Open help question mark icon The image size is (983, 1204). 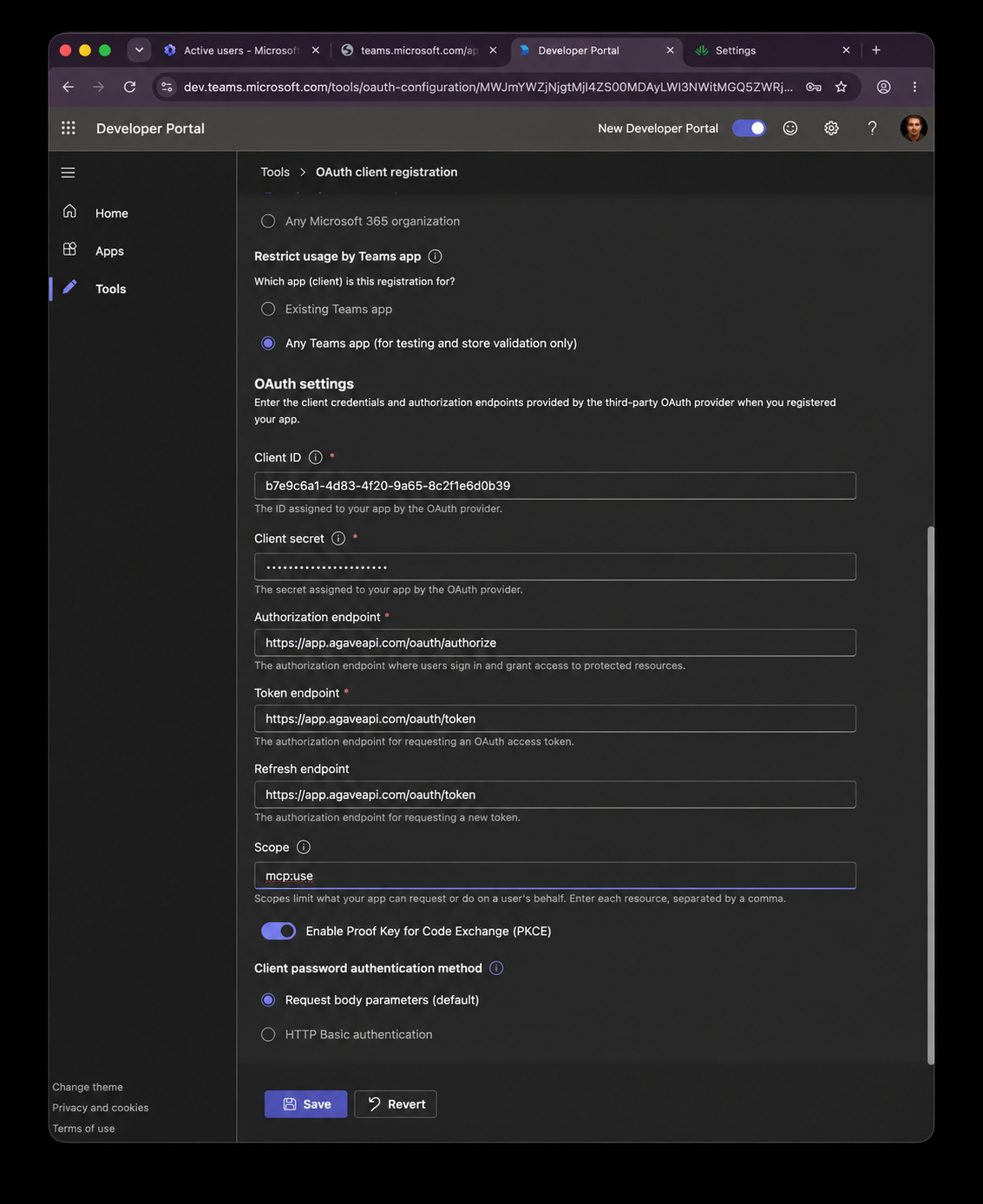tap(872, 128)
